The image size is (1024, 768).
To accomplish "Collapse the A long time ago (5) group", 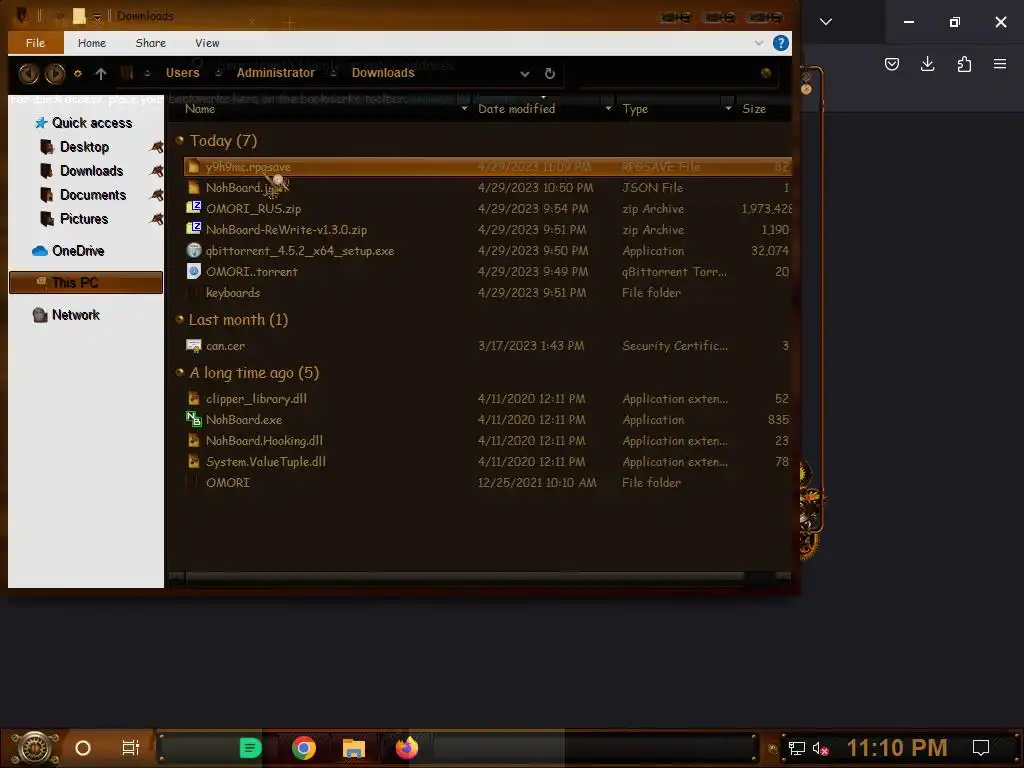I will coord(180,372).
